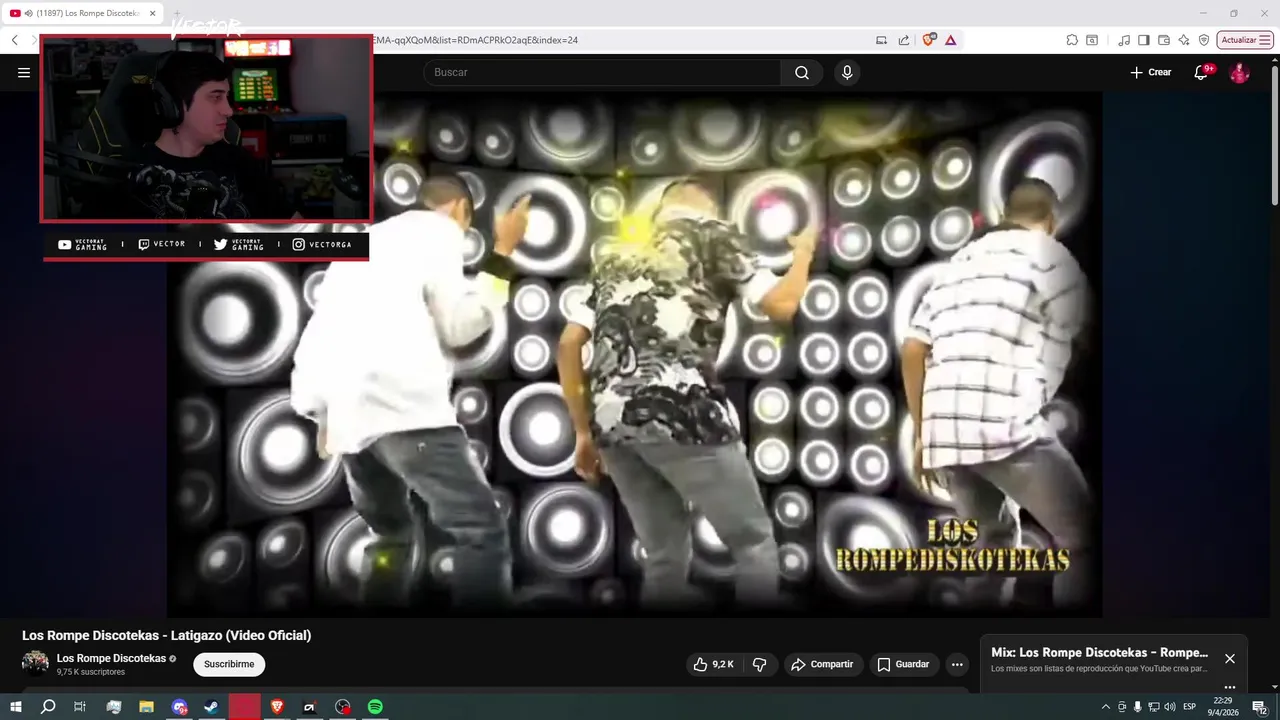Expand hidden system tray icons chevron
1280x720 pixels.
pos(1105,707)
